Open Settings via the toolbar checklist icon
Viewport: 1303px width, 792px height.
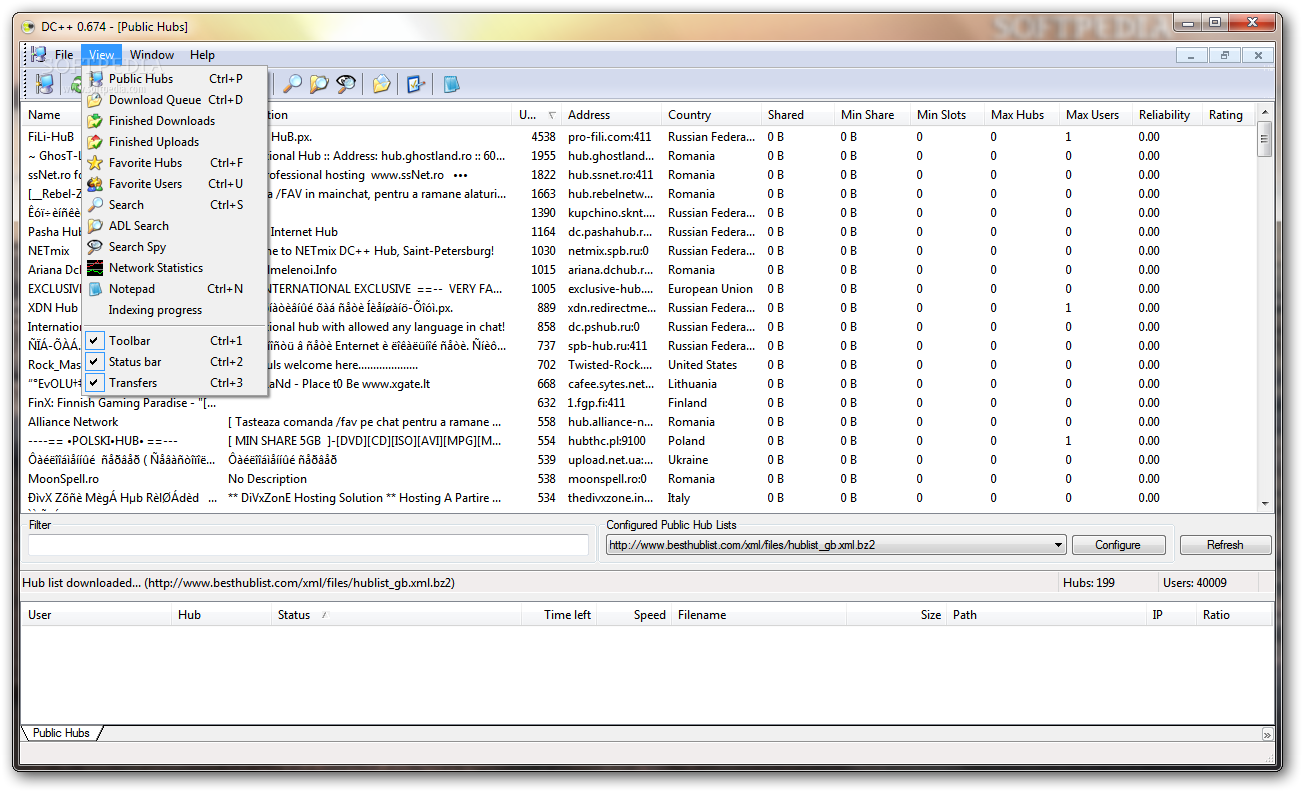pyautogui.click(x=416, y=85)
